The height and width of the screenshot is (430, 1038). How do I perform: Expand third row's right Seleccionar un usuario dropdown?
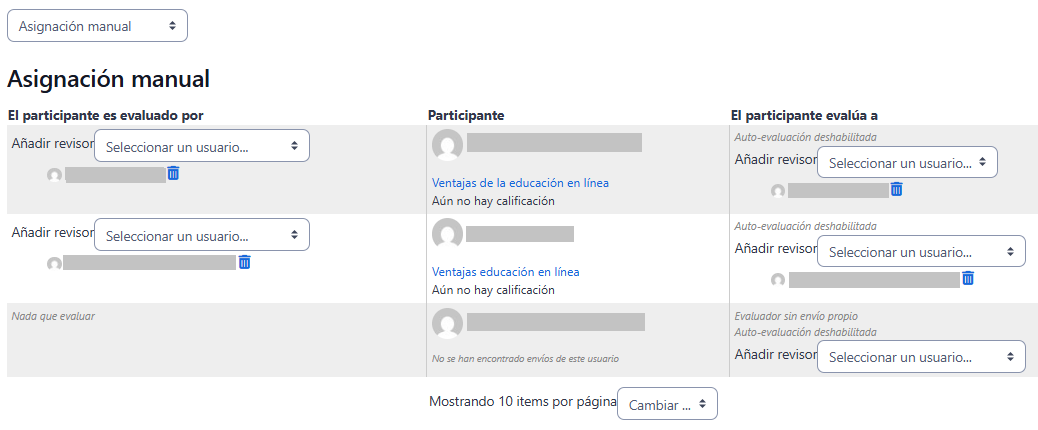point(921,357)
